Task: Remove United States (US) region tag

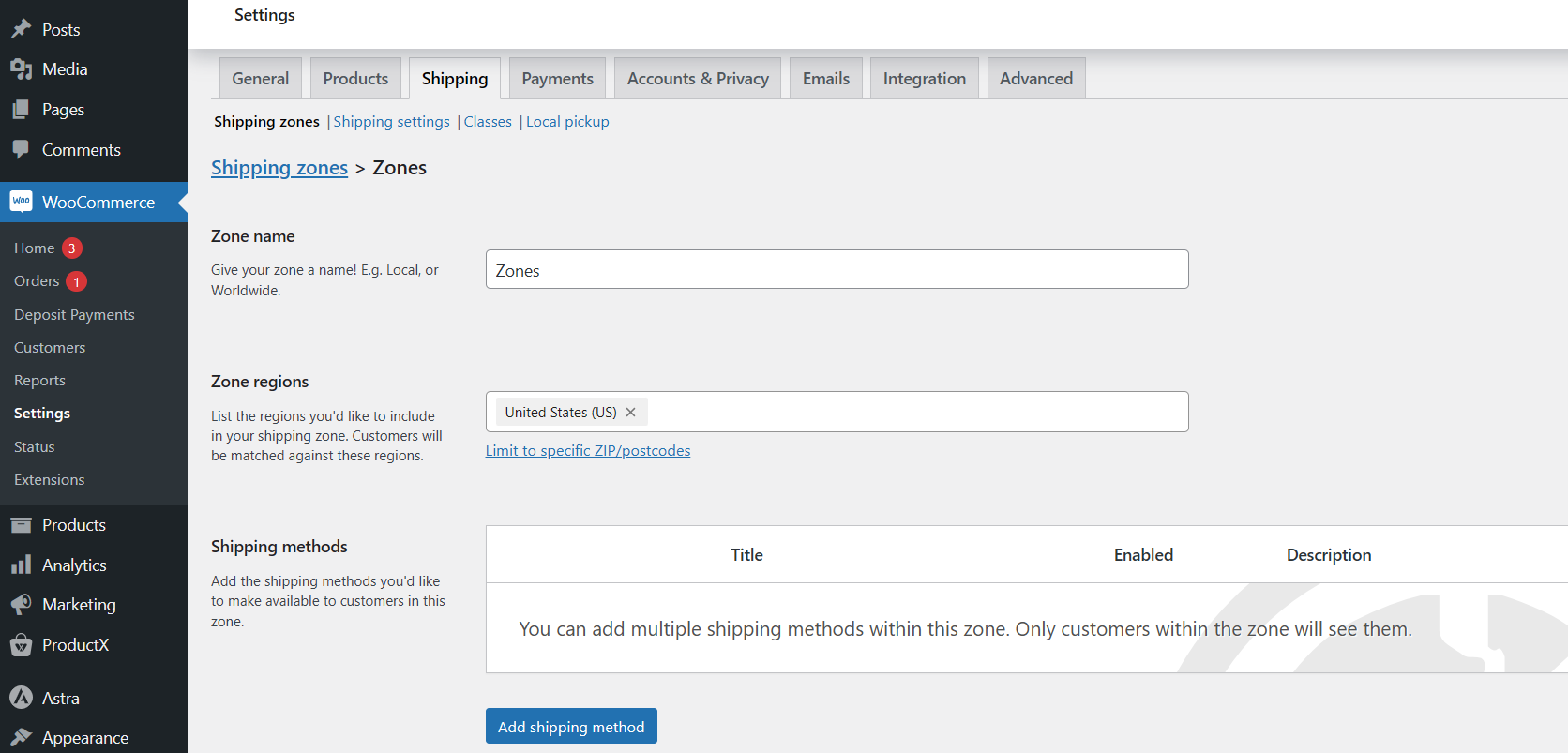Action: (630, 413)
